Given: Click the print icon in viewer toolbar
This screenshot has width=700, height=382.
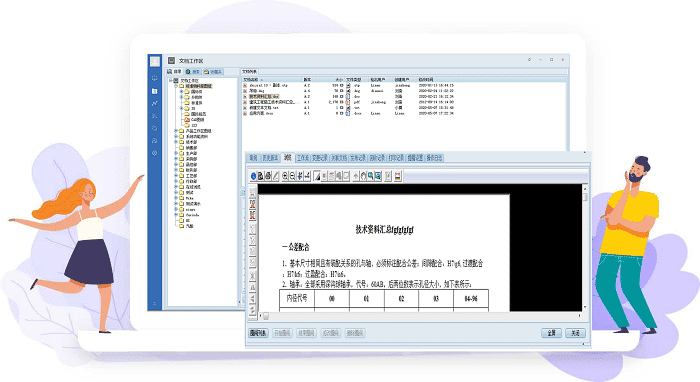Looking at the screenshot, I should pyautogui.click(x=268, y=176).
